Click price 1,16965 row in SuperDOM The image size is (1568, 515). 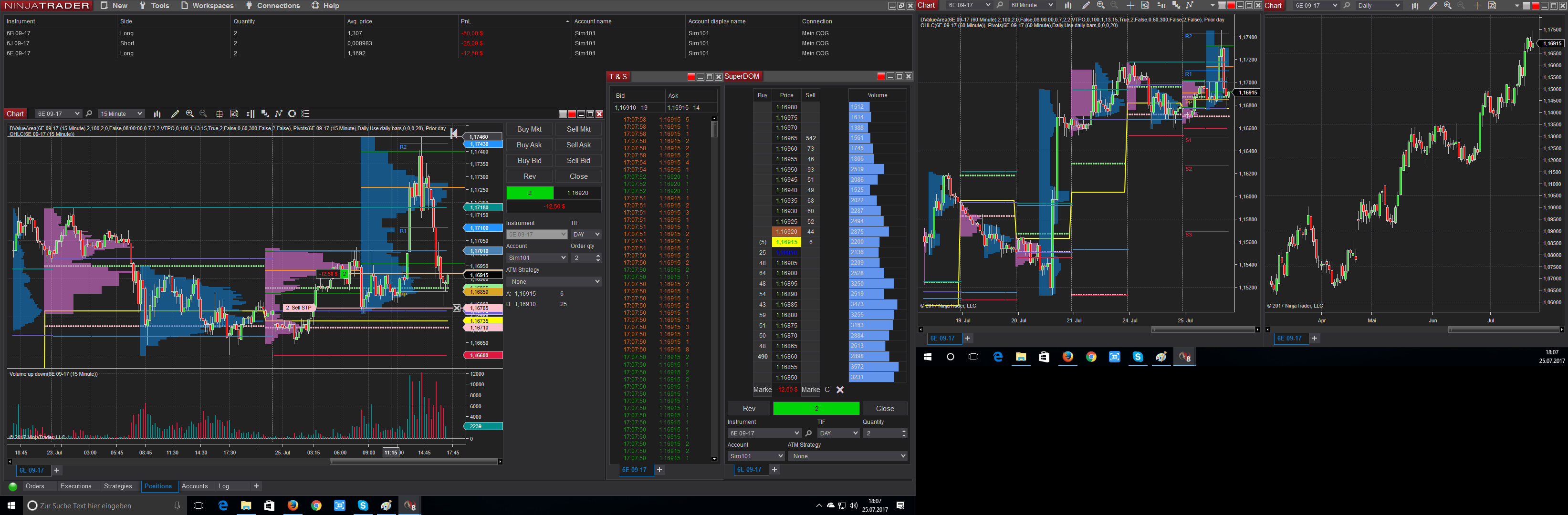coord(786,139)
